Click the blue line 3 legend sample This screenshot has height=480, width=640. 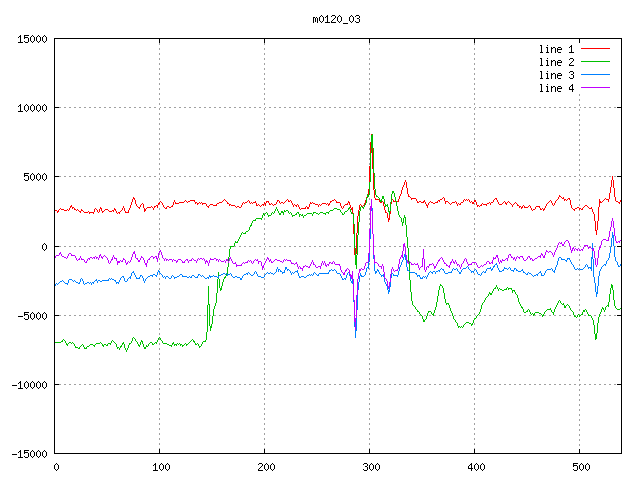point(595,75)
